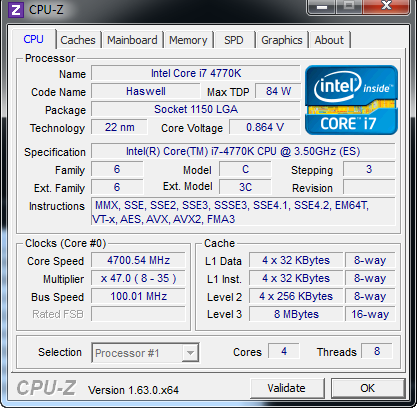Image resolution: width=417 pixels, height=408 pixels.
Task: Click the Core Speed value 4700.54 MHz
Action: coord(138,260)
